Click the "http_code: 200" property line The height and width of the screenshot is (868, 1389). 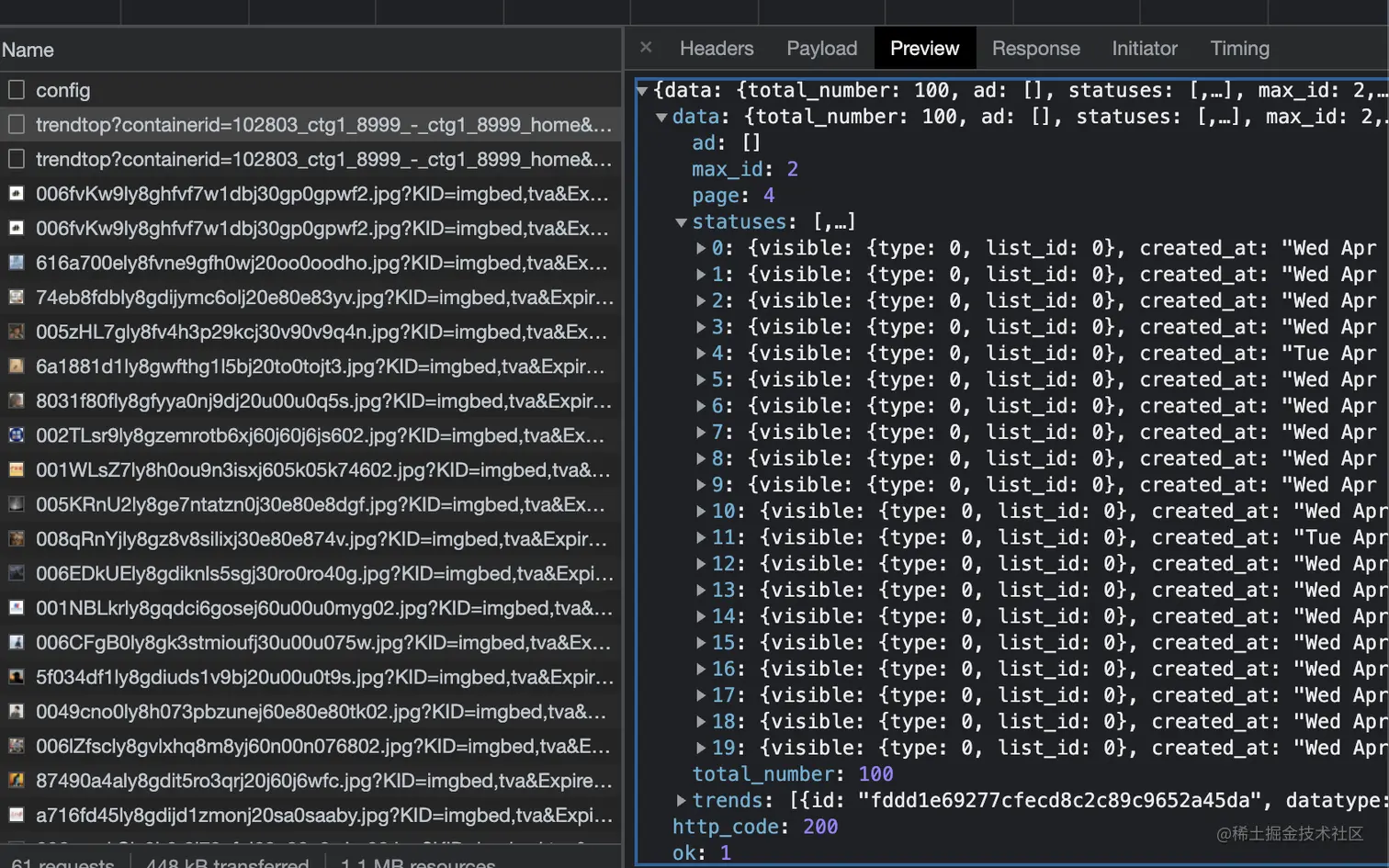[x=755, y=827]
